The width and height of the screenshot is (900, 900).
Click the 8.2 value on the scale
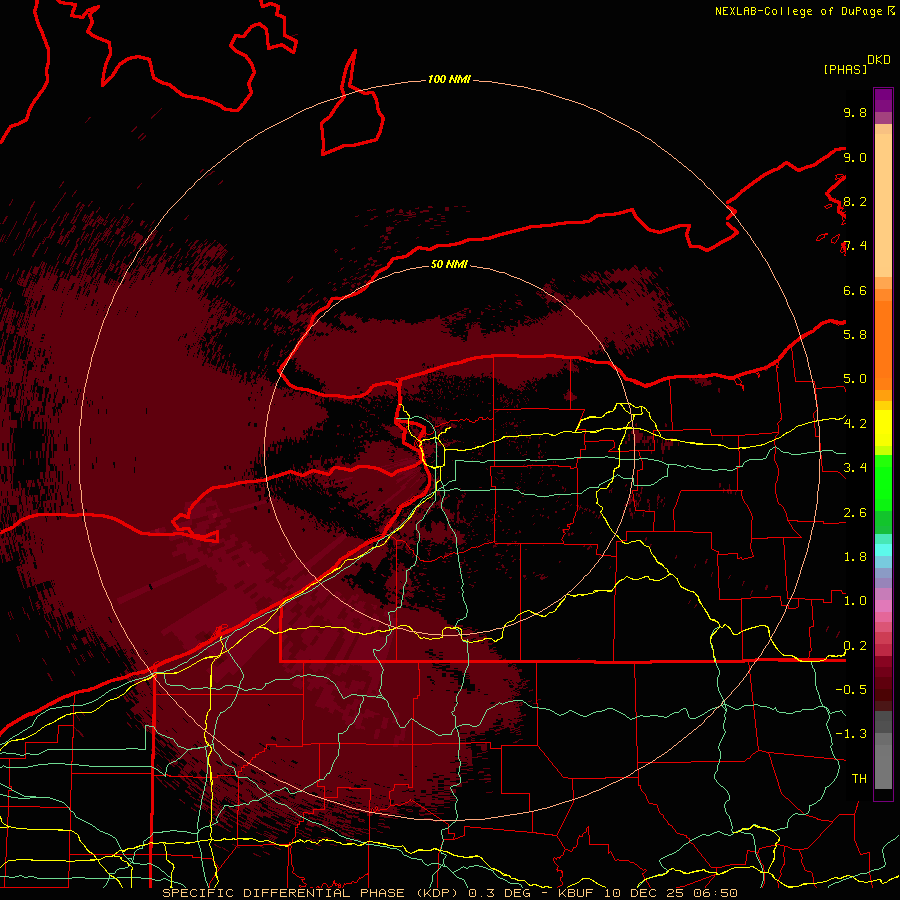coord(855,201)
